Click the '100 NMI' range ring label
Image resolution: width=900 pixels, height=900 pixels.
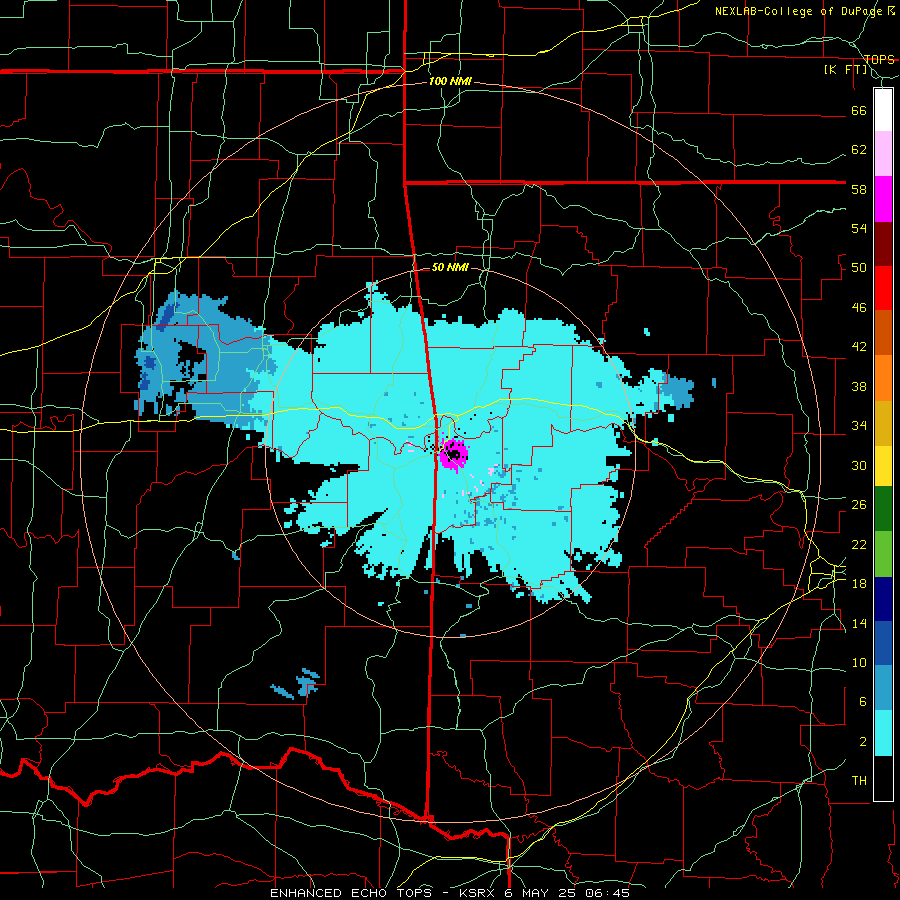[450, 82]
